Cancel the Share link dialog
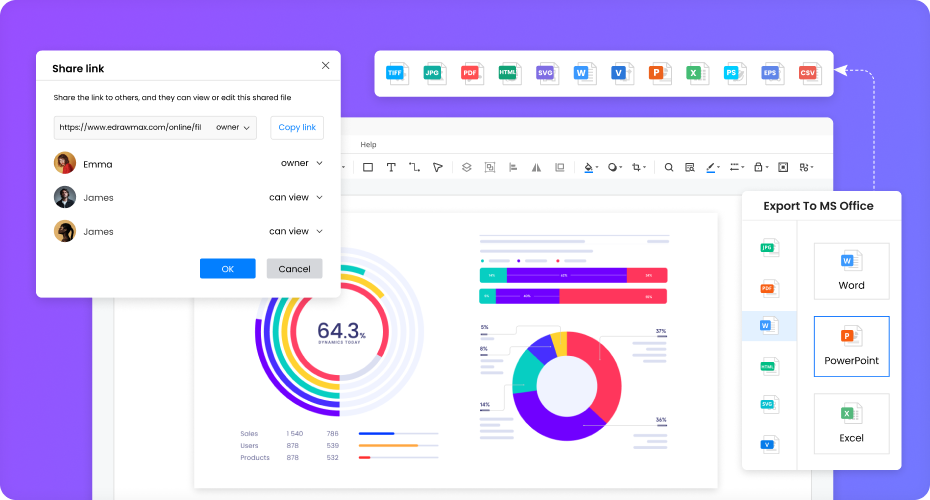The height and width of the screenshot is (500, 930). point(294,269)
